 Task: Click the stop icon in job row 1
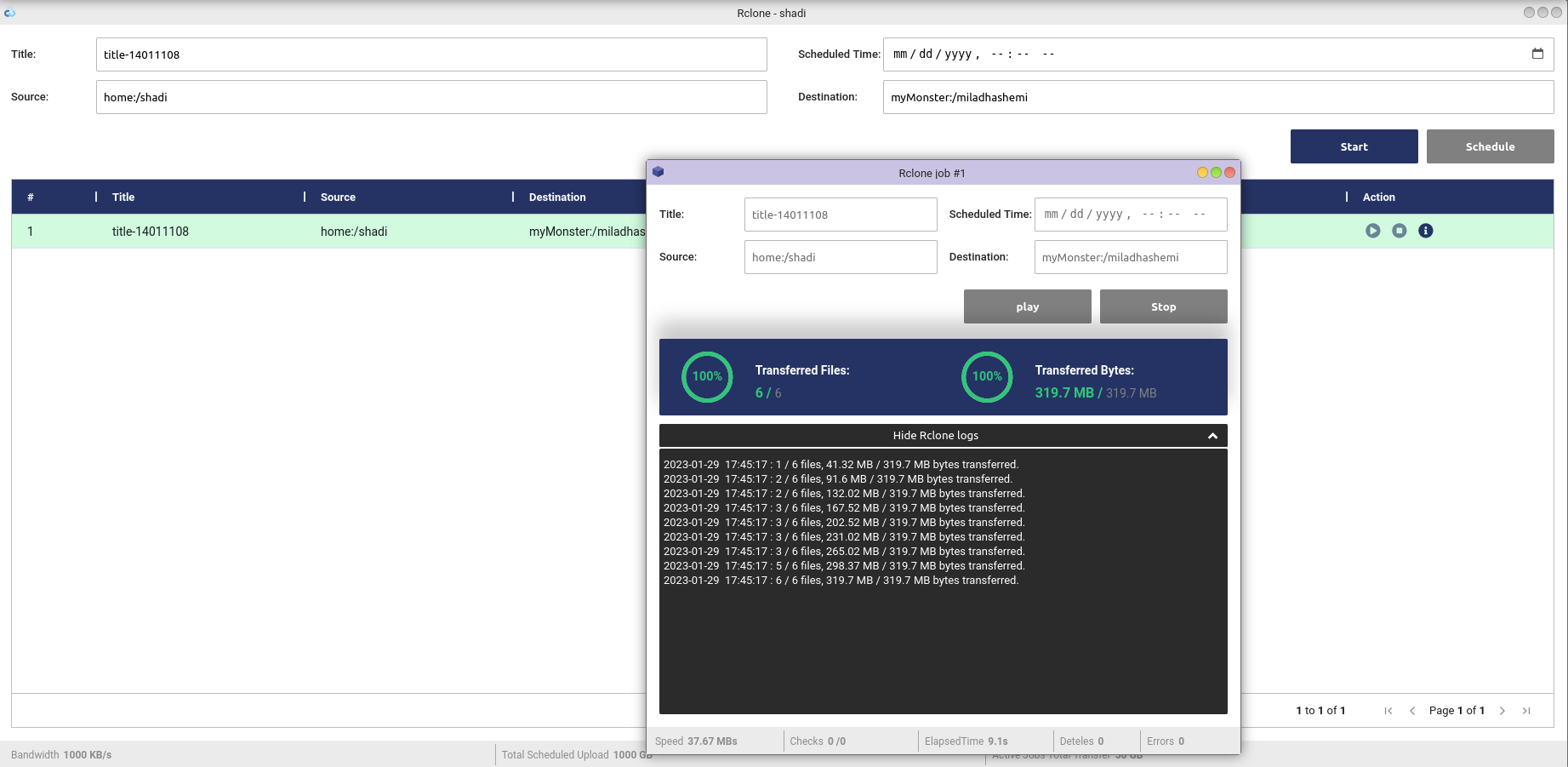pos(1399,231)
